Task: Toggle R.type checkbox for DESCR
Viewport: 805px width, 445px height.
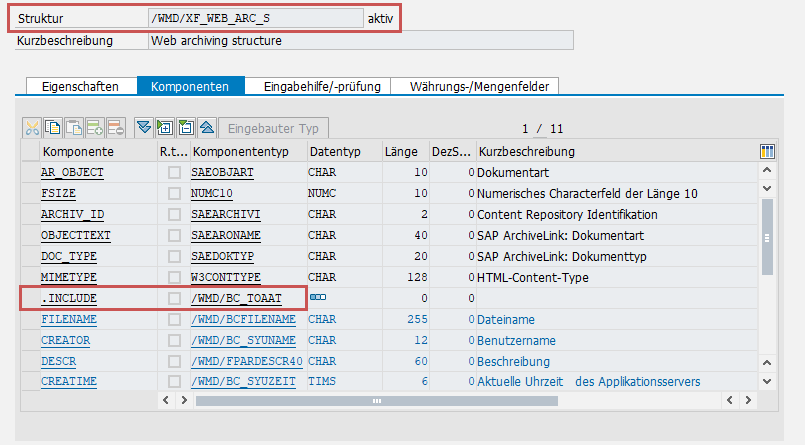Action: pos(174,361)
